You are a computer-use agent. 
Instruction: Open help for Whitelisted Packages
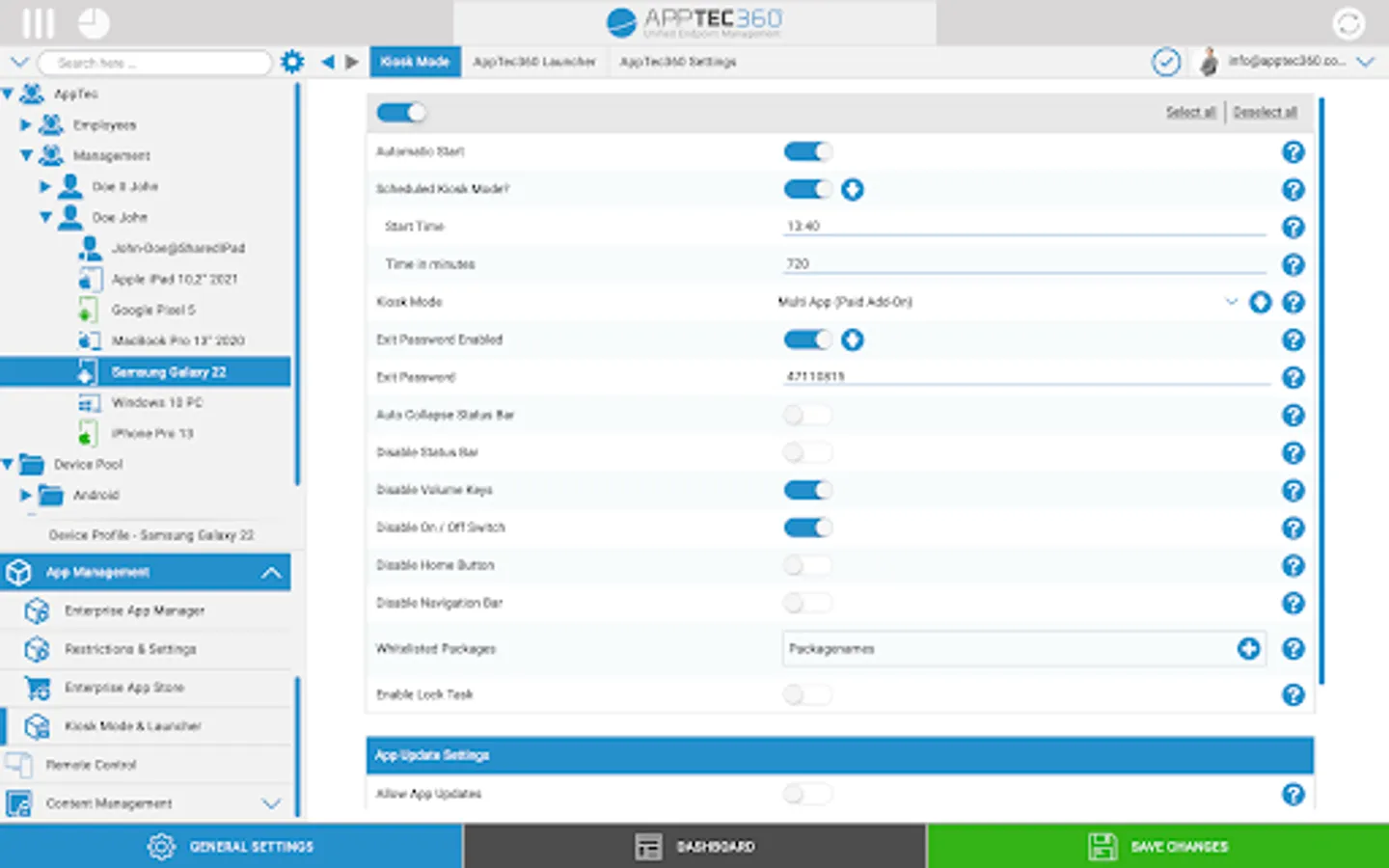point(1294,649)
